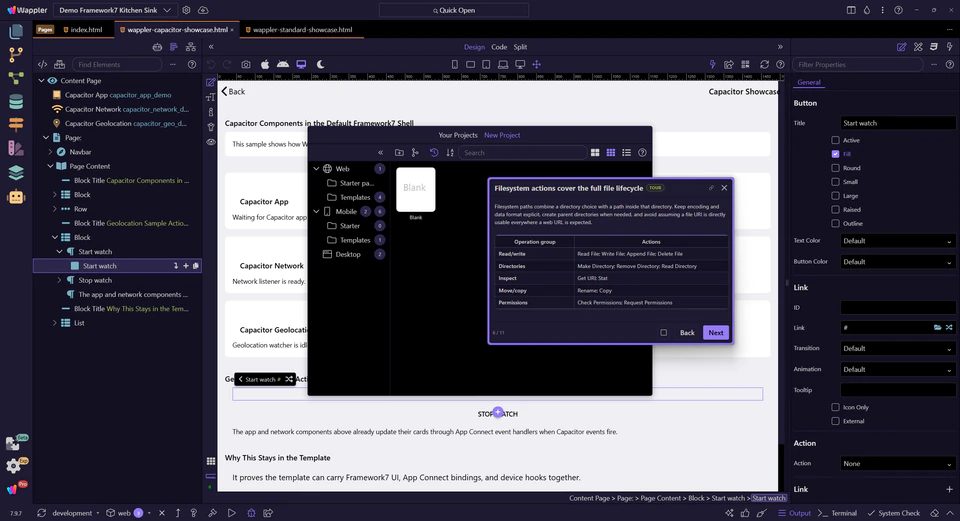The width and height of the screenshot is (960, 521).
Task: Enable the External link checkbox
Action: pos(835,421)
